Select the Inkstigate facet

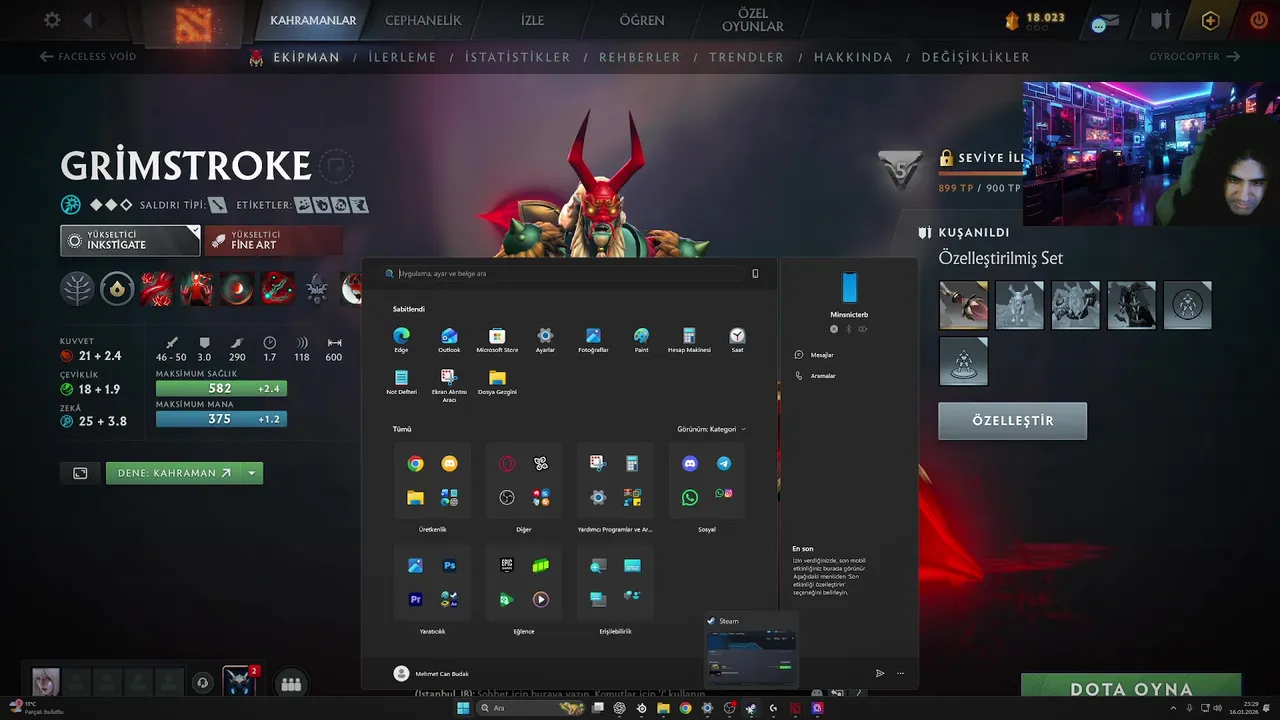click(130, 240)
